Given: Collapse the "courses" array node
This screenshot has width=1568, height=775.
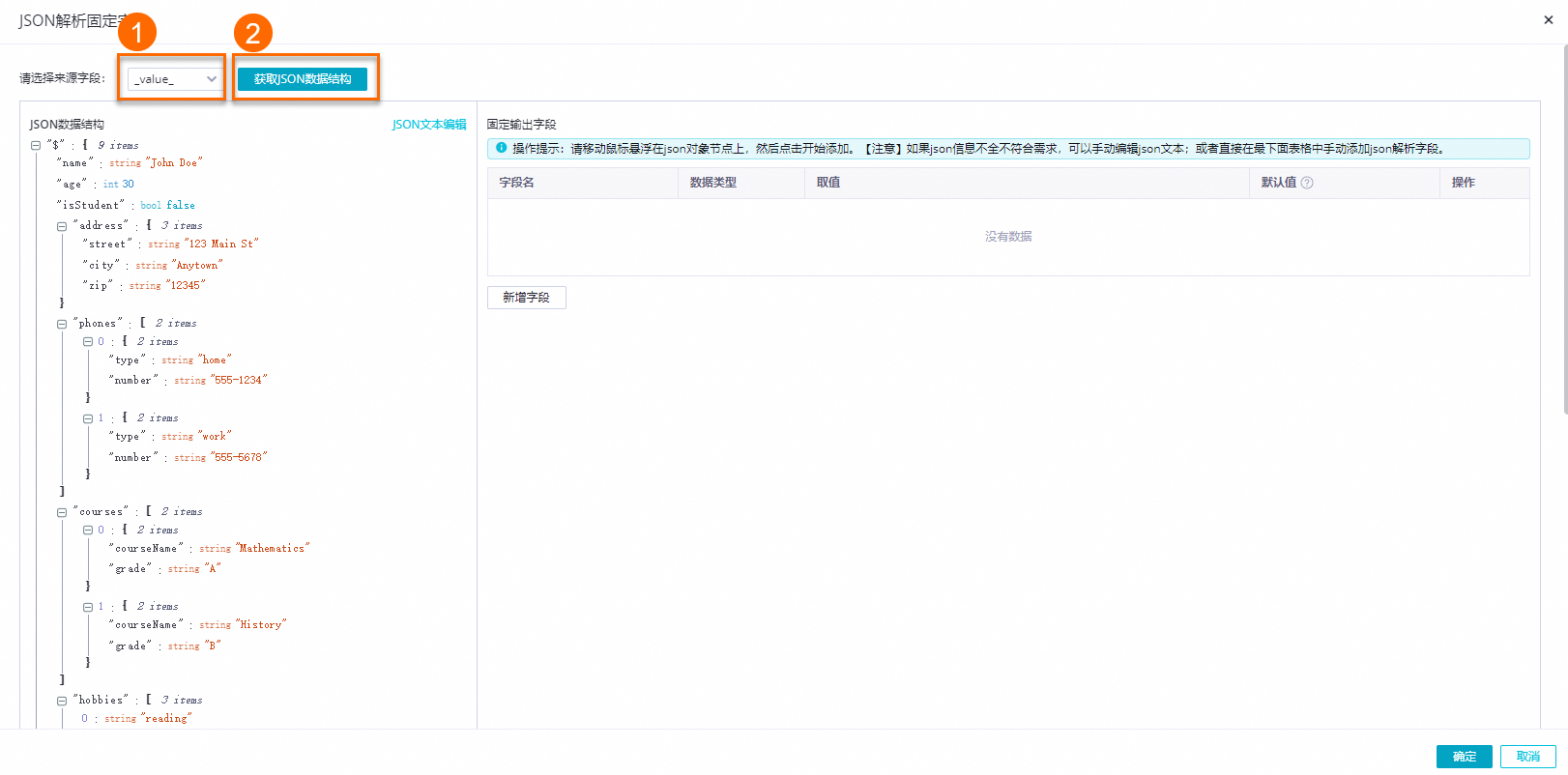Looking at the screenshot, I should [62, 512].
